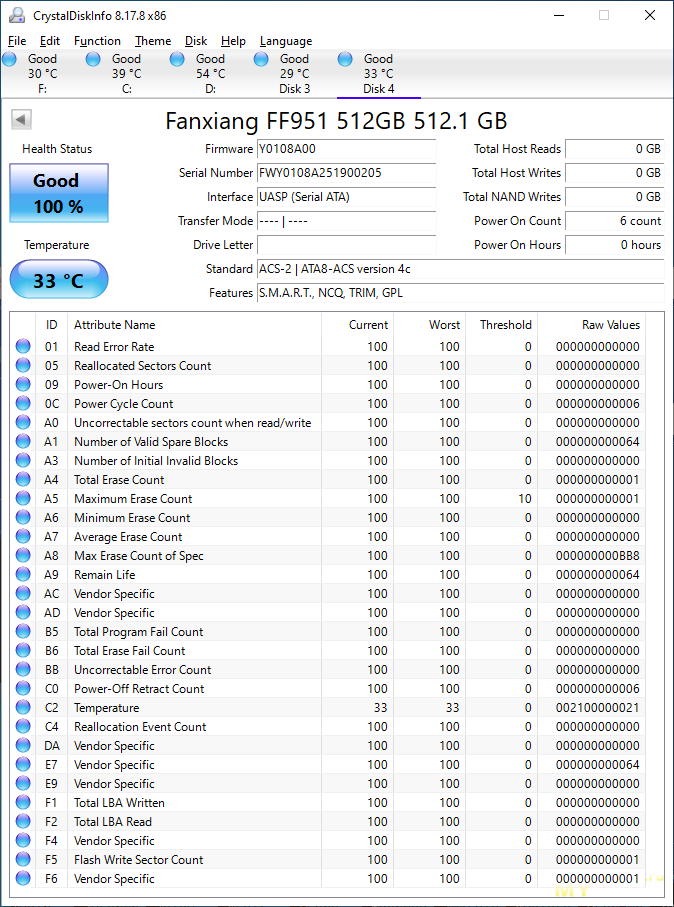Image resolution: width=674 pixels, height=907 pixels.
Task: Click the Current column header
Action: pyautogui.click(x=358, y=325)
